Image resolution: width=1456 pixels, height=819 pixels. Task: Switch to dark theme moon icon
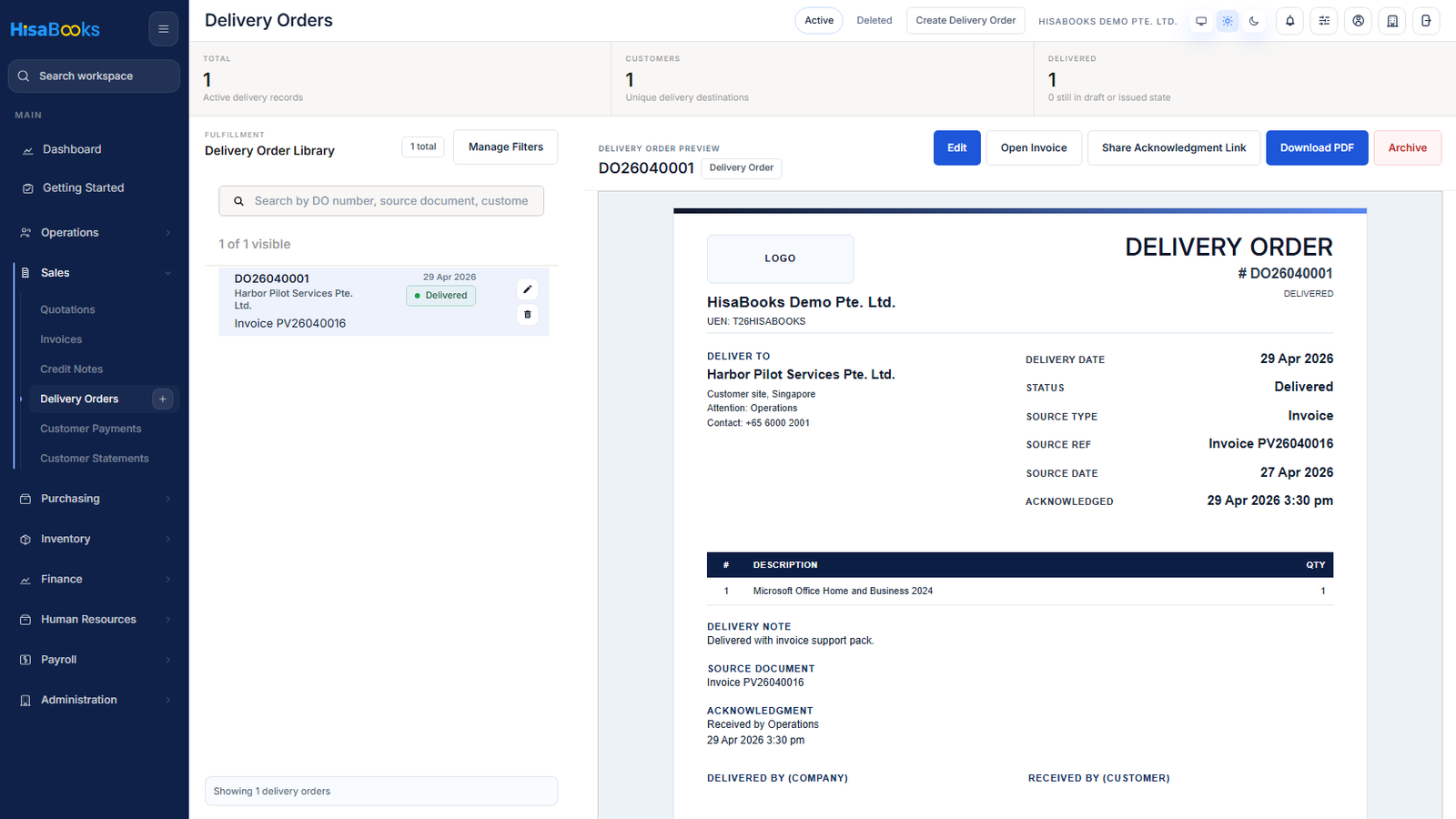pos(1254,21)
